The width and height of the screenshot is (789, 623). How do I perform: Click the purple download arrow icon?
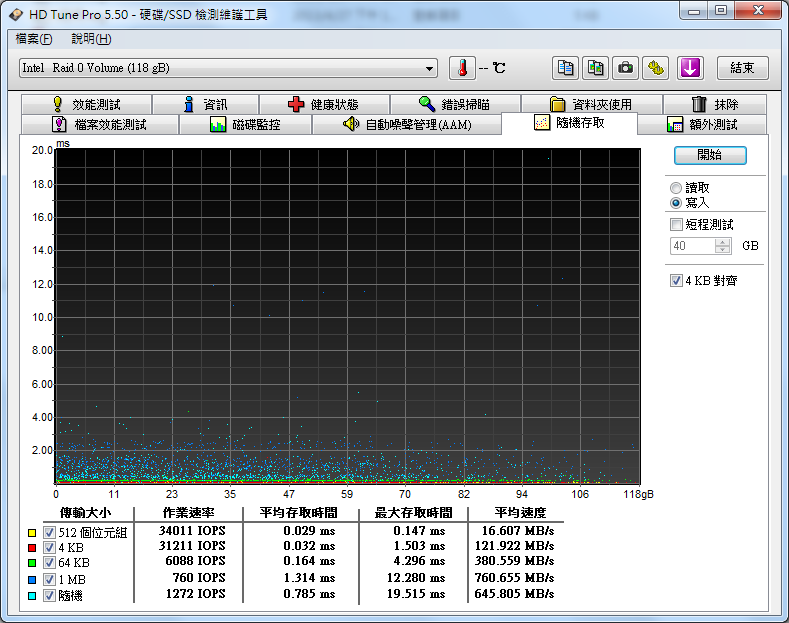tap(690, 68)
